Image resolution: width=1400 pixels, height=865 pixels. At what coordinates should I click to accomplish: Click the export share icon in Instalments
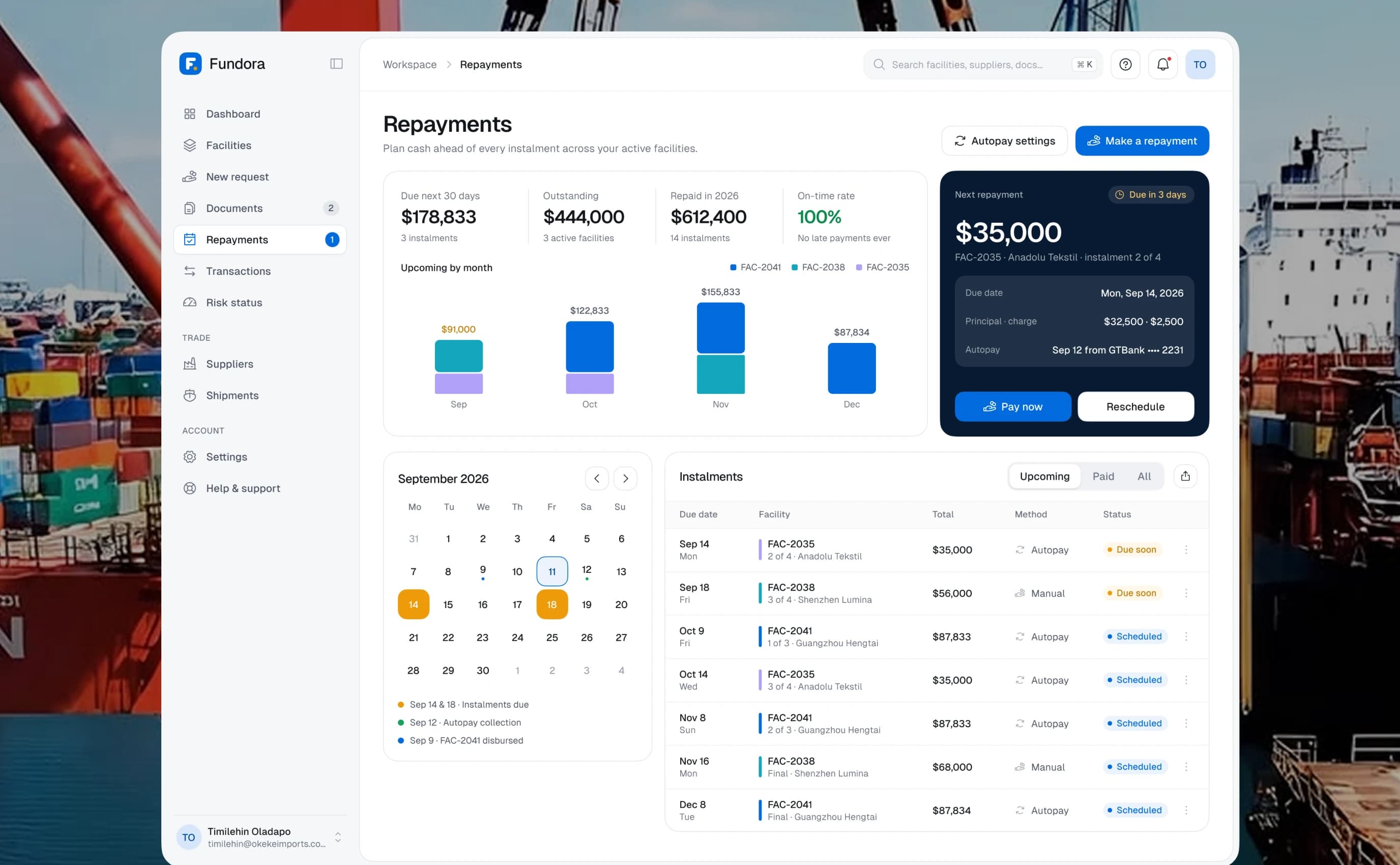point(1185,476)
